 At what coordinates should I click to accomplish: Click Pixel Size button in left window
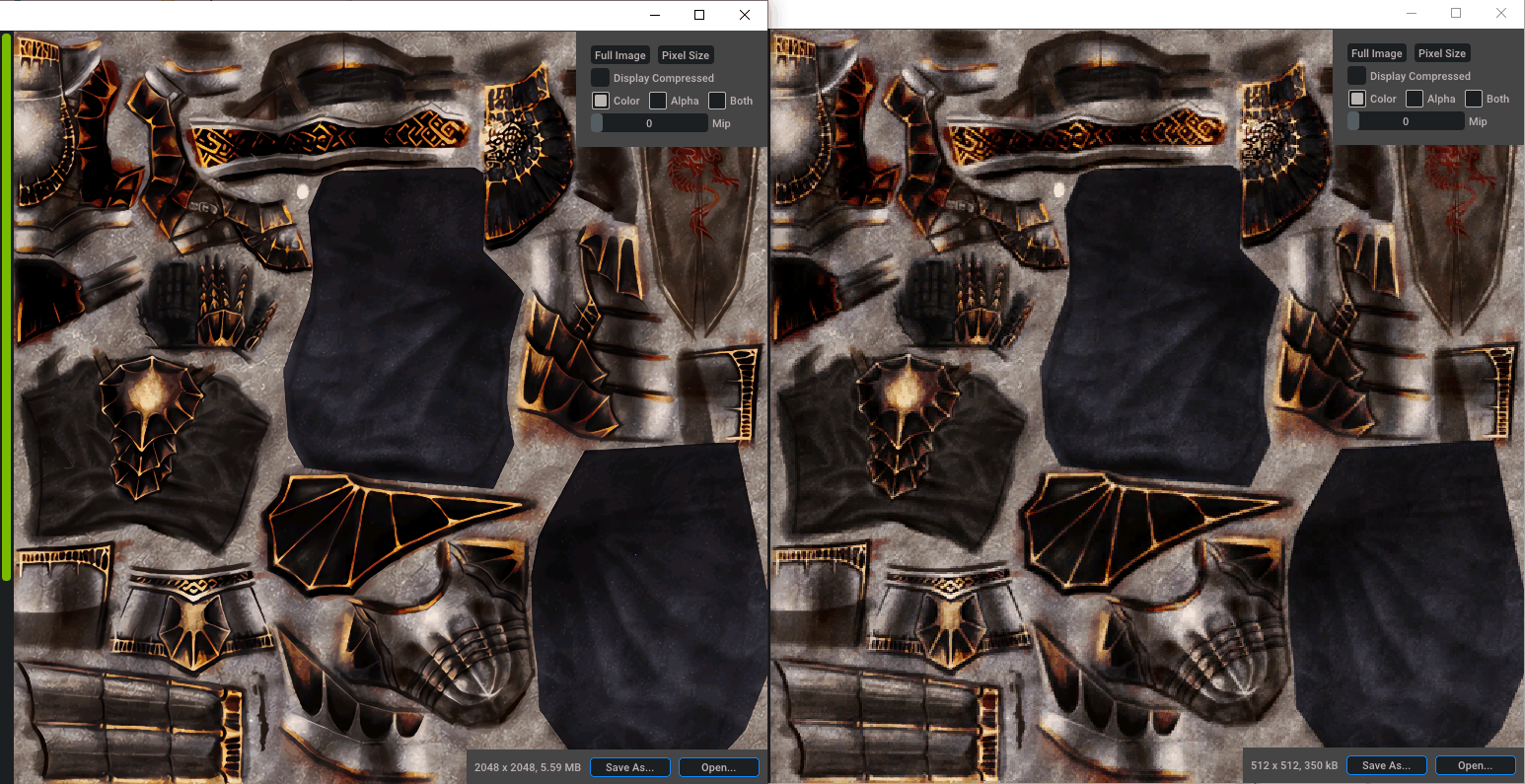tap(686, 55)
